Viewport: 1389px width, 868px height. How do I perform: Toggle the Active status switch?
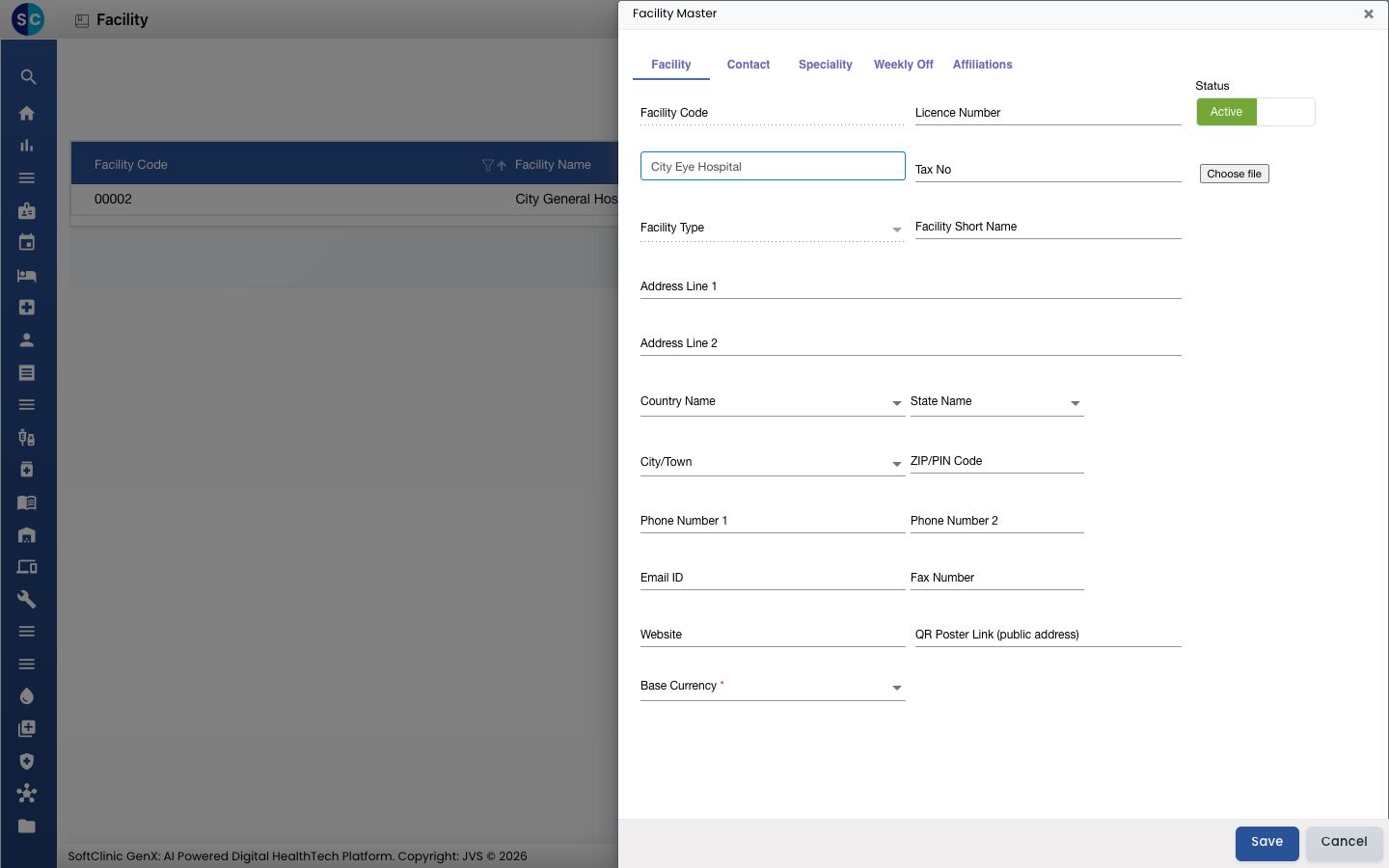click(1256, 112)
